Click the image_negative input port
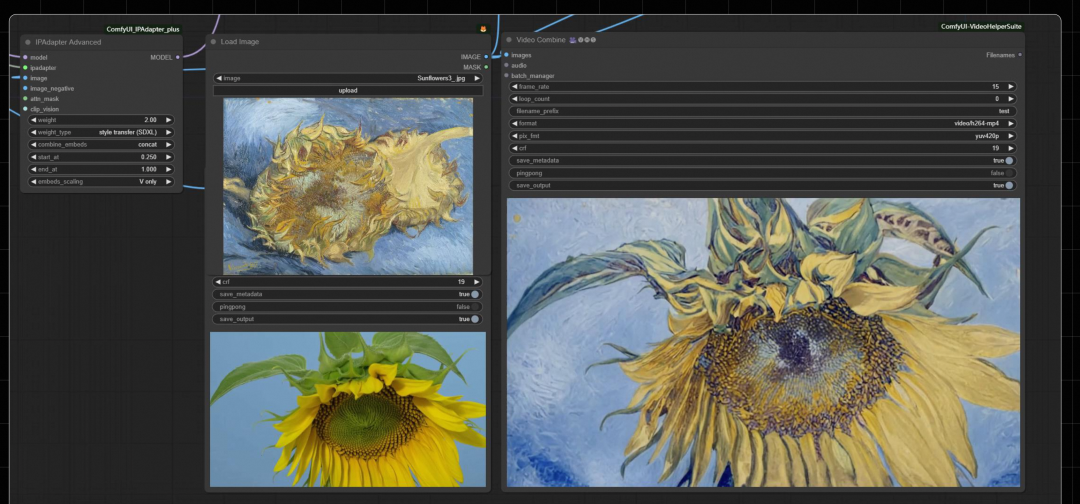The height and width of the screenshot is (504, 1080). click(25, 88)
